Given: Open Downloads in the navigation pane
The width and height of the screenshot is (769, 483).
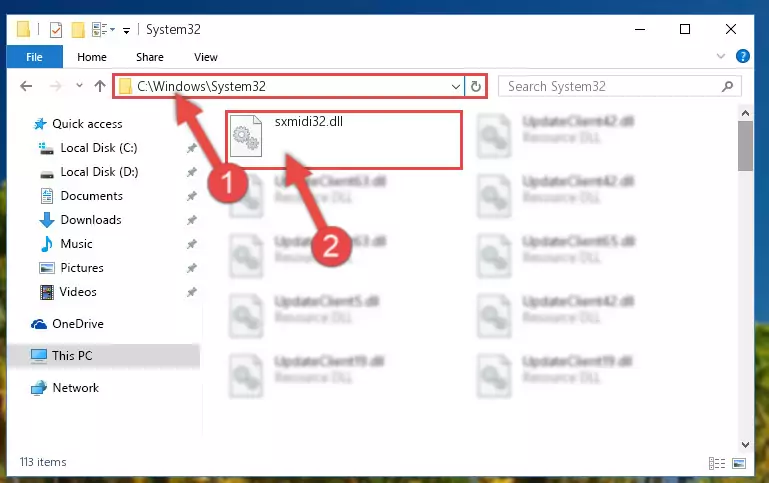Looking at the screenshot, I should (x=91, y=220).
